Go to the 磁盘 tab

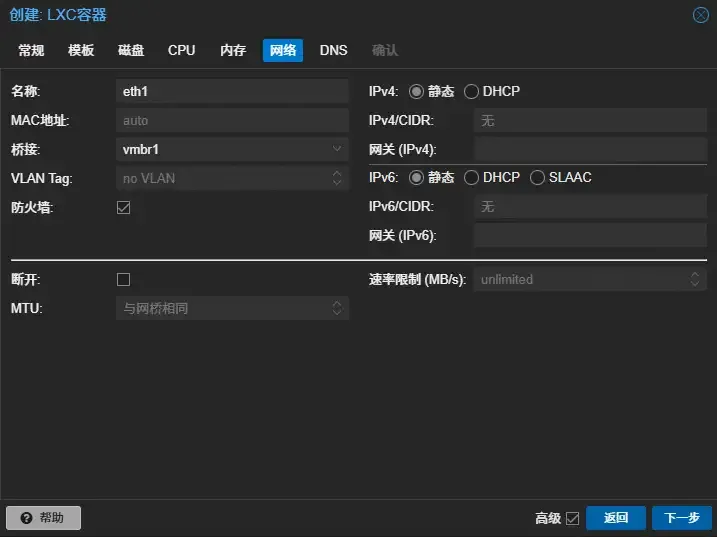[x=131, y=50]
